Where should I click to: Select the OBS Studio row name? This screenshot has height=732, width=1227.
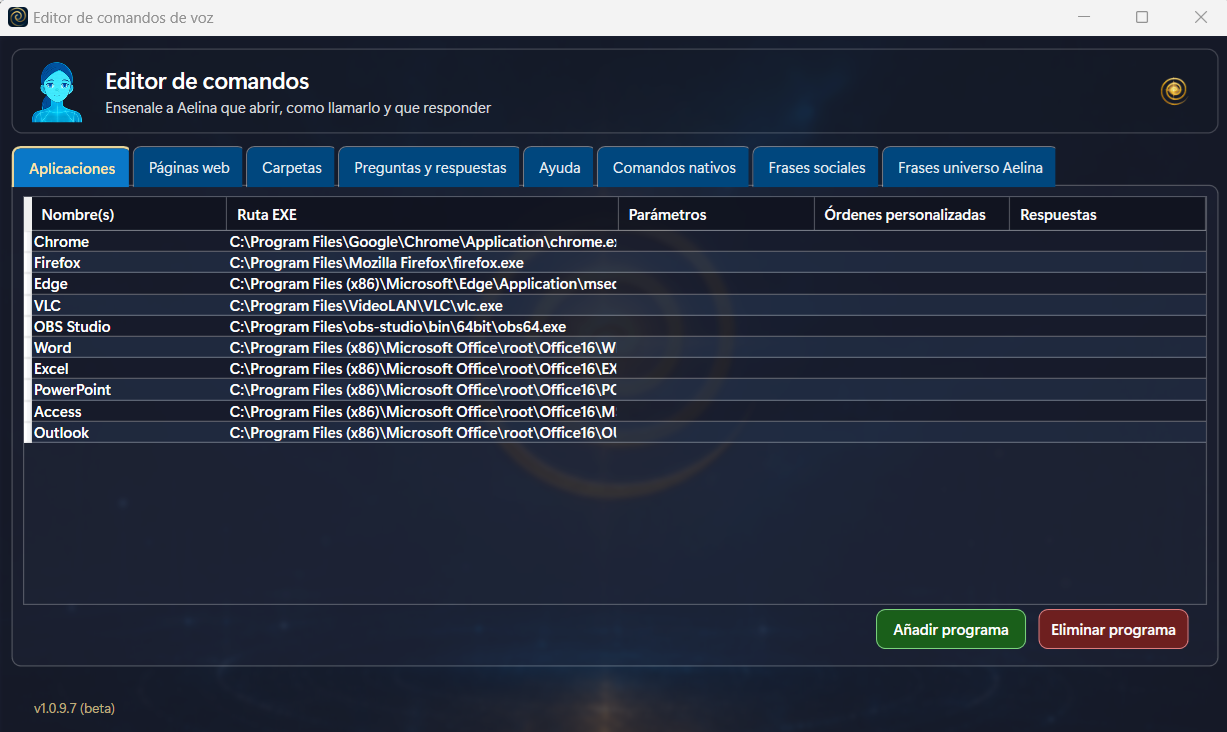pos(72,327)
